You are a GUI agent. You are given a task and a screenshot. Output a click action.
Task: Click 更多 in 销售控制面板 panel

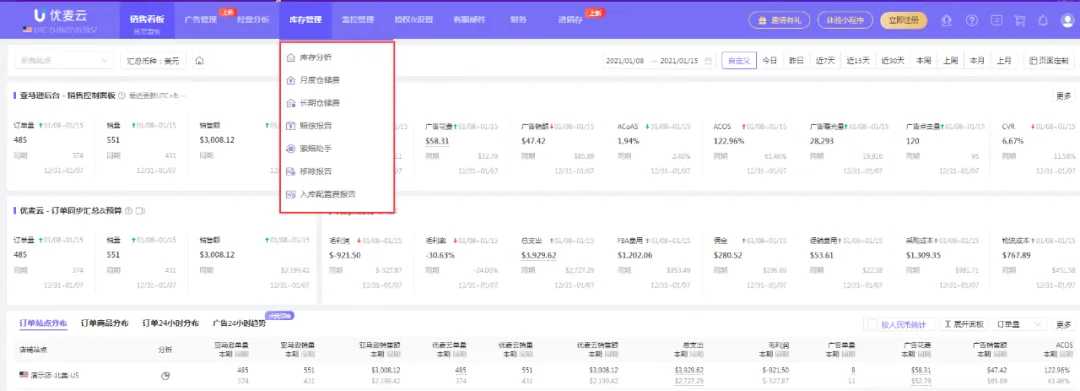(1063, 96)
